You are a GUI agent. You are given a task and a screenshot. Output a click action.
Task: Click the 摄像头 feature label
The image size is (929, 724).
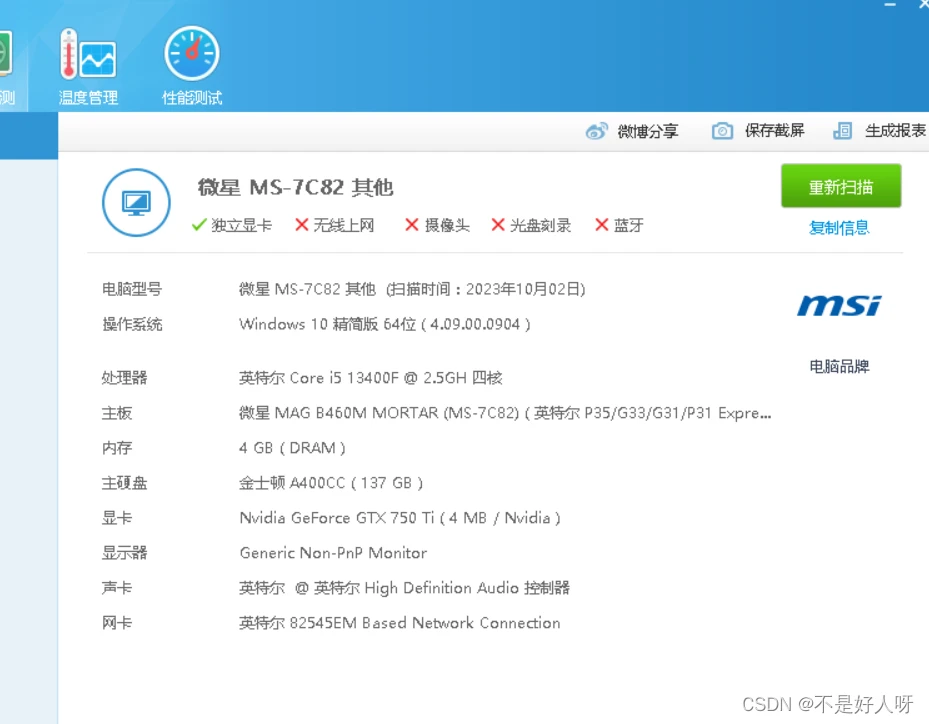click(x=447, y=225)
